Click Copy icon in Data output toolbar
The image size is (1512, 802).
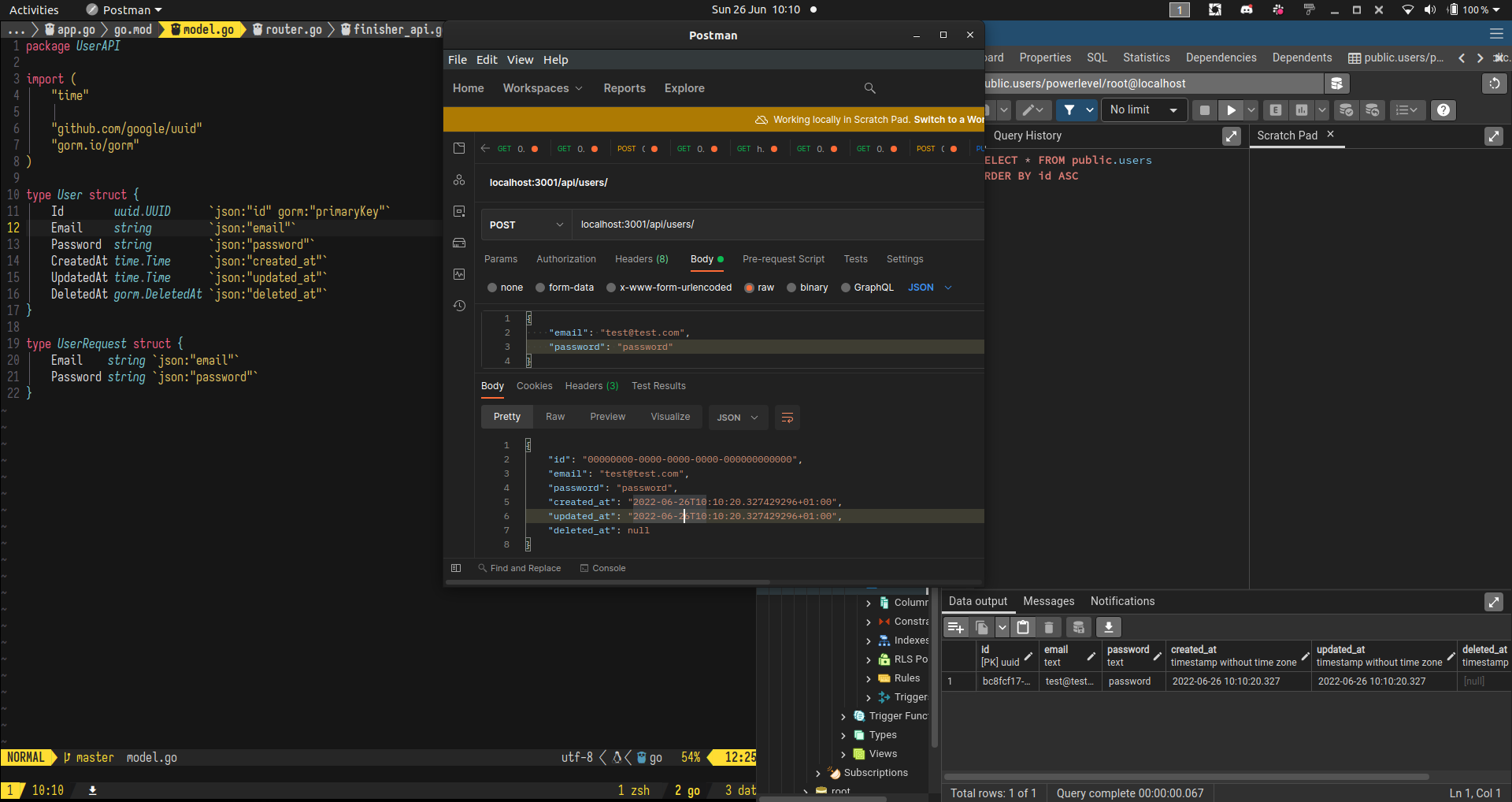(982, 627)
